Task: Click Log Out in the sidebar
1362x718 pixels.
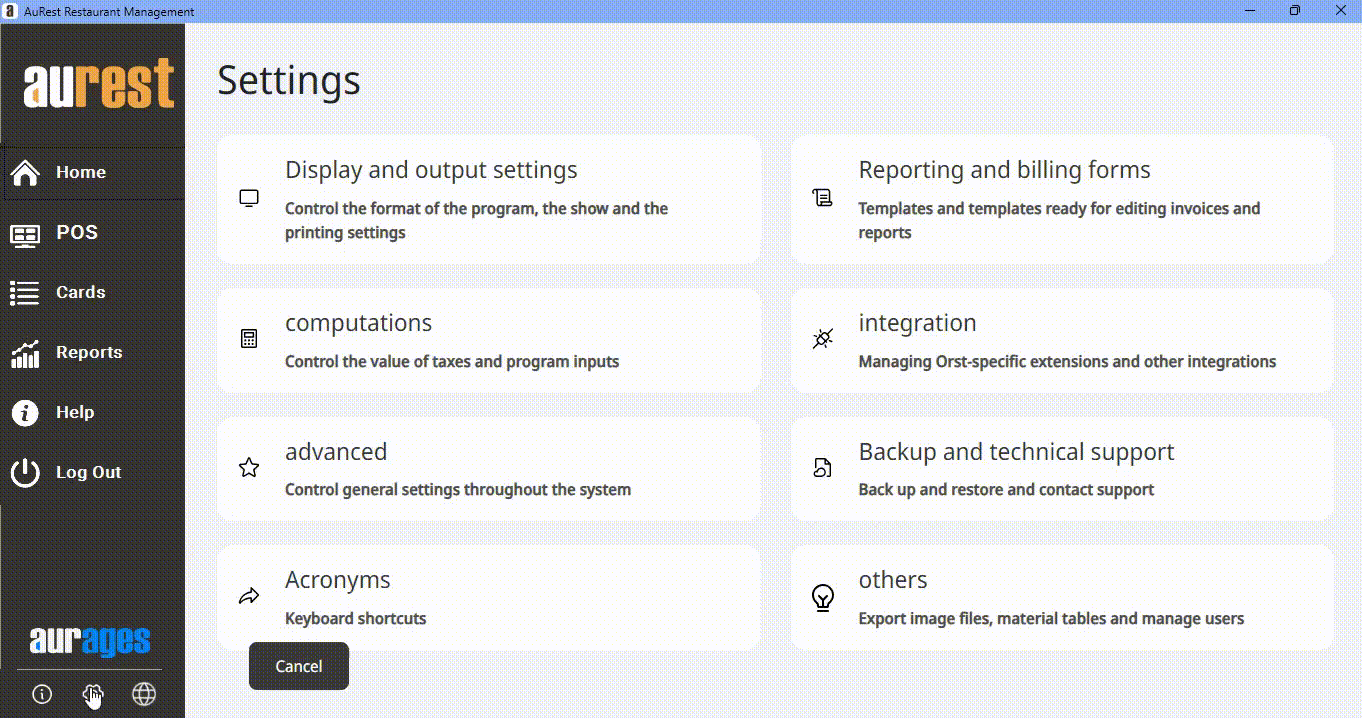Action: pos(88,472)
